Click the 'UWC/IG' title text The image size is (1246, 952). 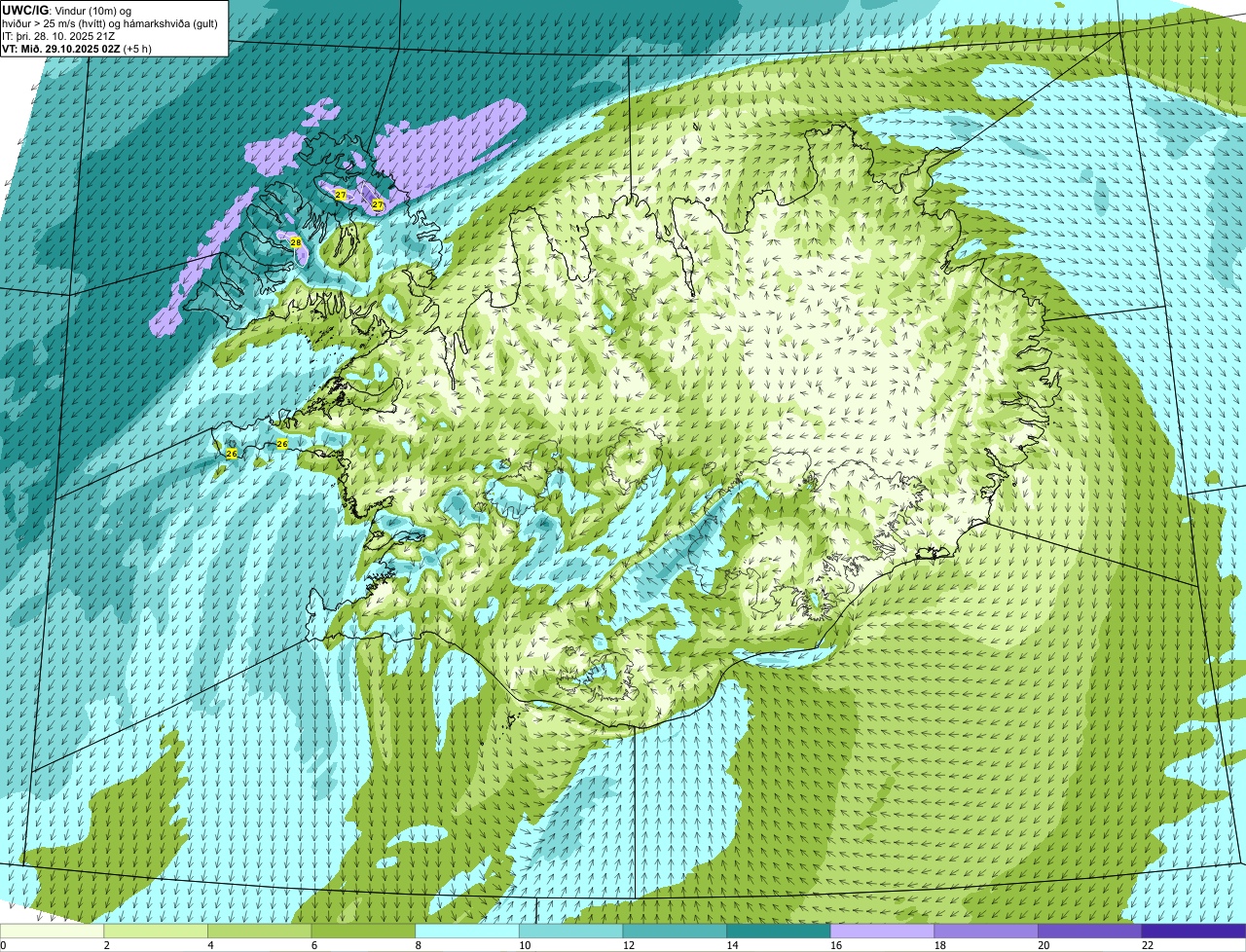click(25, 11)
